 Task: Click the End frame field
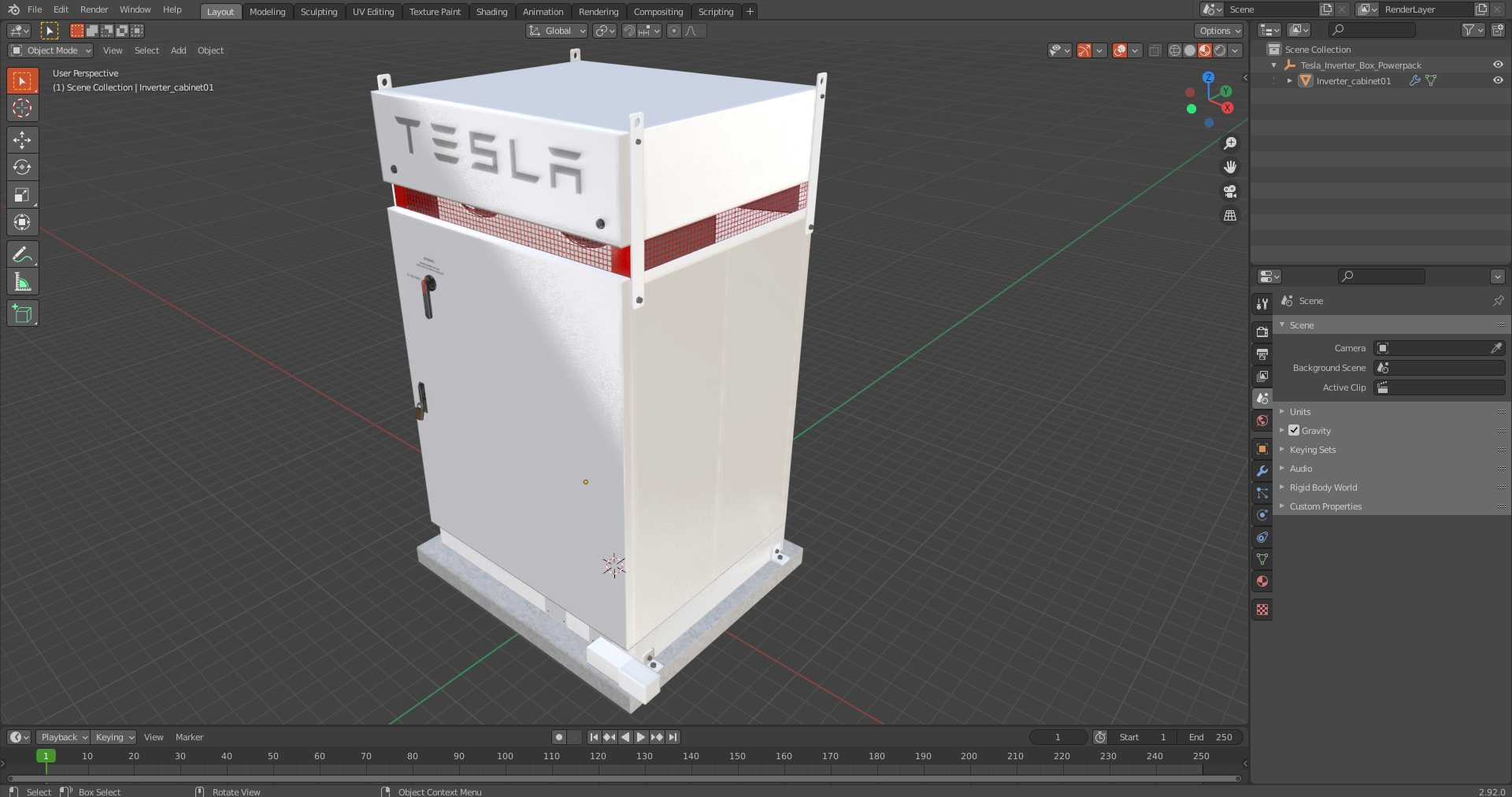1210,737
